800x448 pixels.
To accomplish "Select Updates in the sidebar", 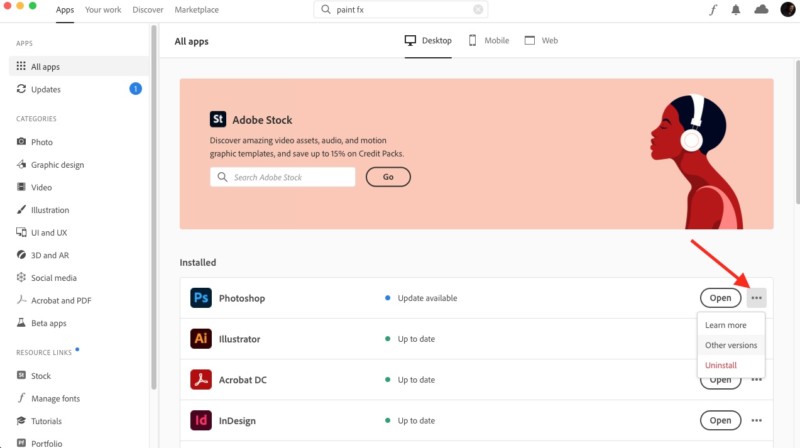I will click(x=45, y=89).
